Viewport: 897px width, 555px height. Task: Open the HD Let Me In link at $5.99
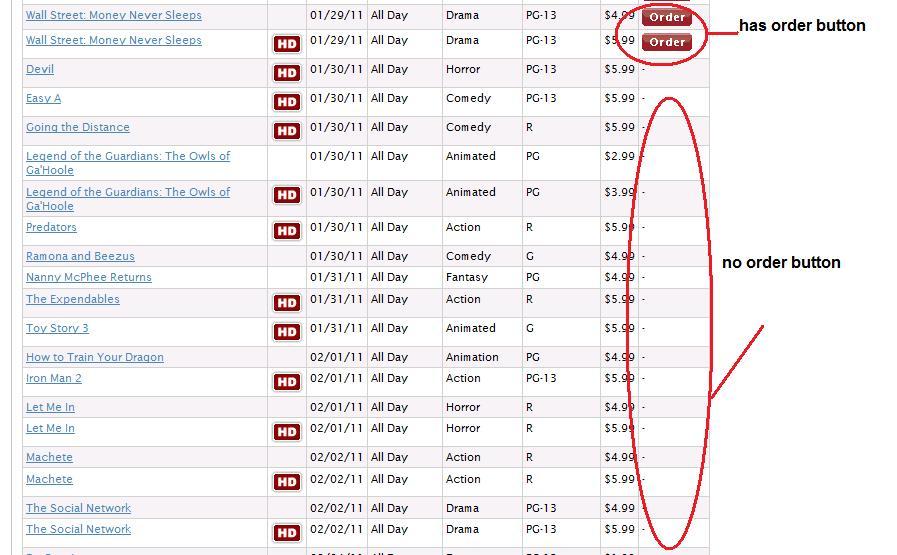[x=50, y=429]
